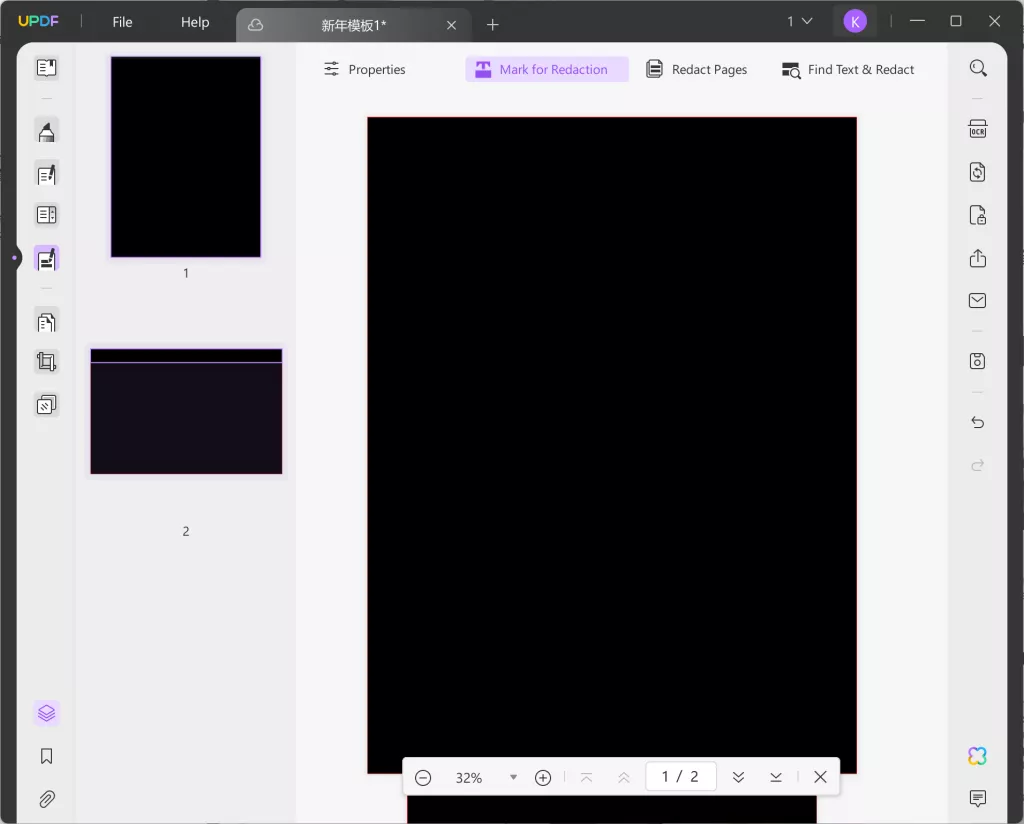The image size is (1024, 824).
Task: Select page 1 thumbnail
Action: (185, 157)
